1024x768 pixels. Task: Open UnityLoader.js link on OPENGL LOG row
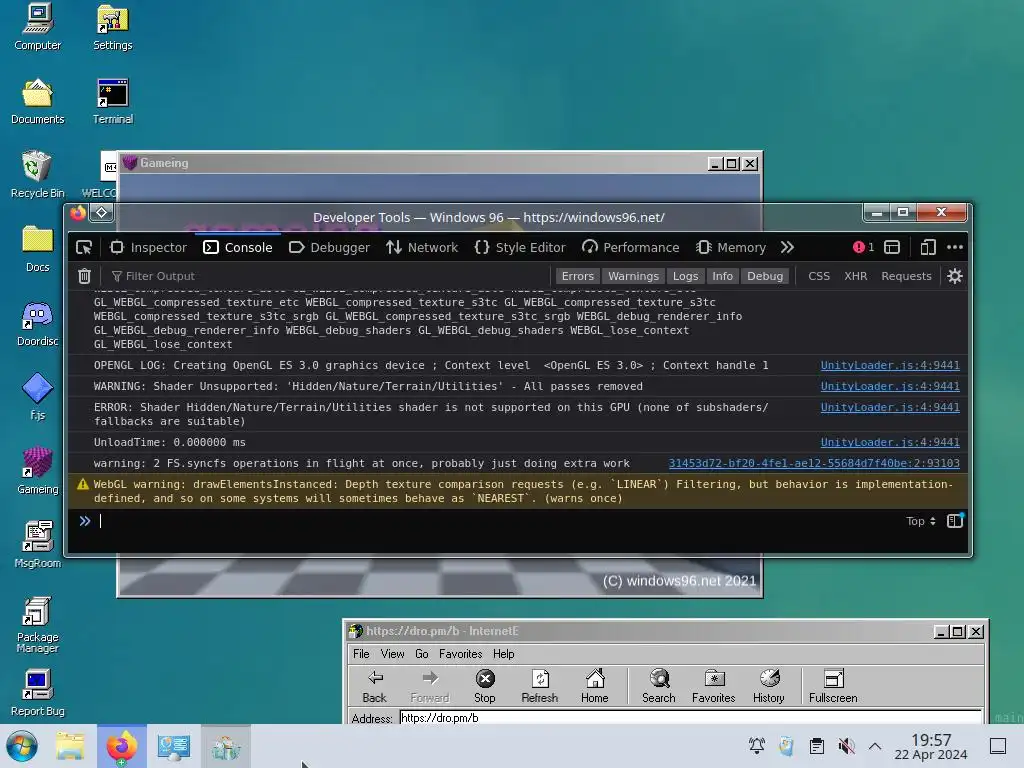pos(890,366)
